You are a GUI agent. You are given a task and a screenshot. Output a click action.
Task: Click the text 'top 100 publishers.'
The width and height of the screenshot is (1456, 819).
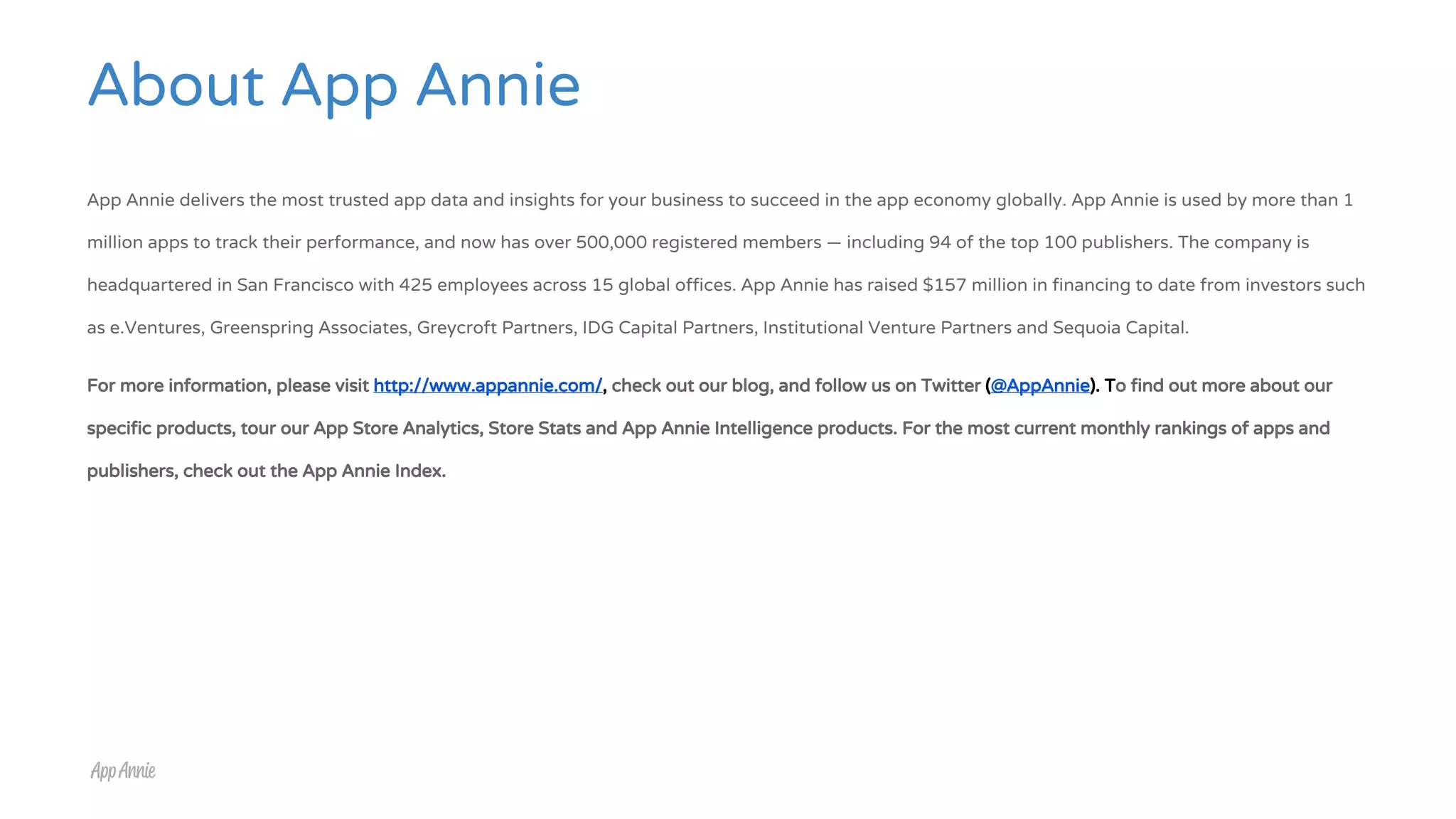point(1091,242)
